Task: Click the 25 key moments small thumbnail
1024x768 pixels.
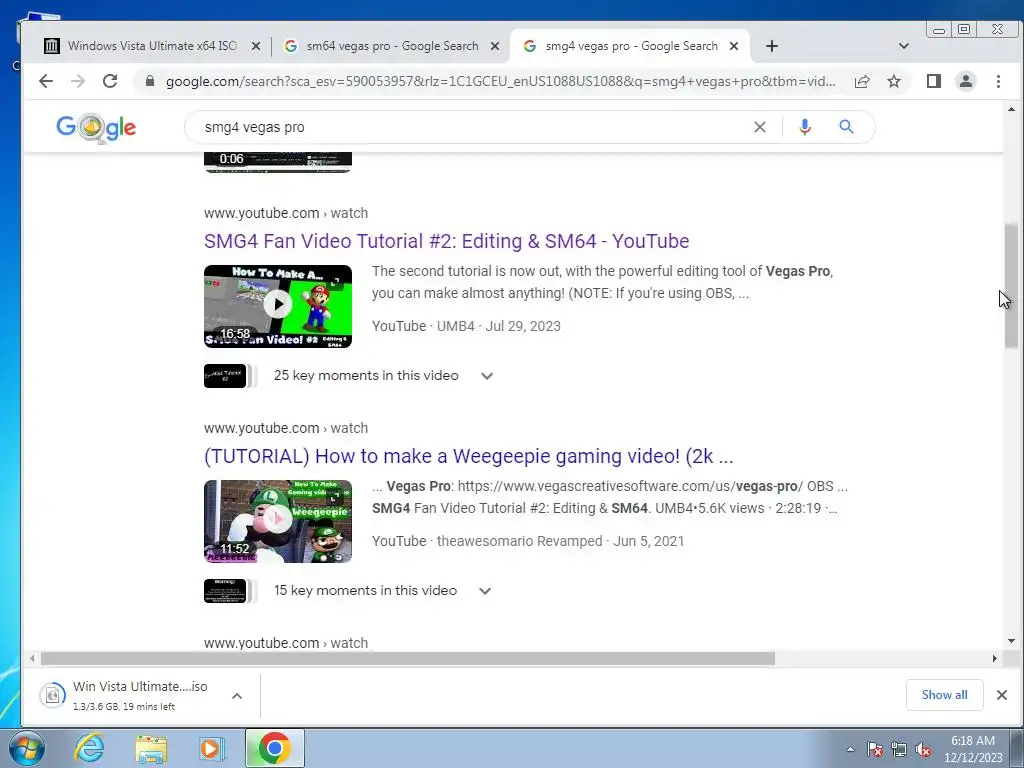Action: click(x=225, y=376)
